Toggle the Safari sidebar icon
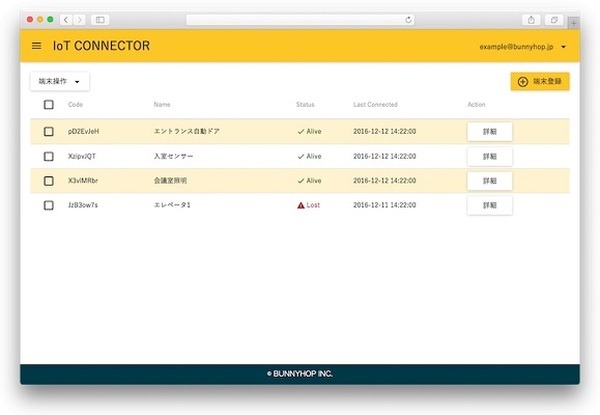 point(100,19)
